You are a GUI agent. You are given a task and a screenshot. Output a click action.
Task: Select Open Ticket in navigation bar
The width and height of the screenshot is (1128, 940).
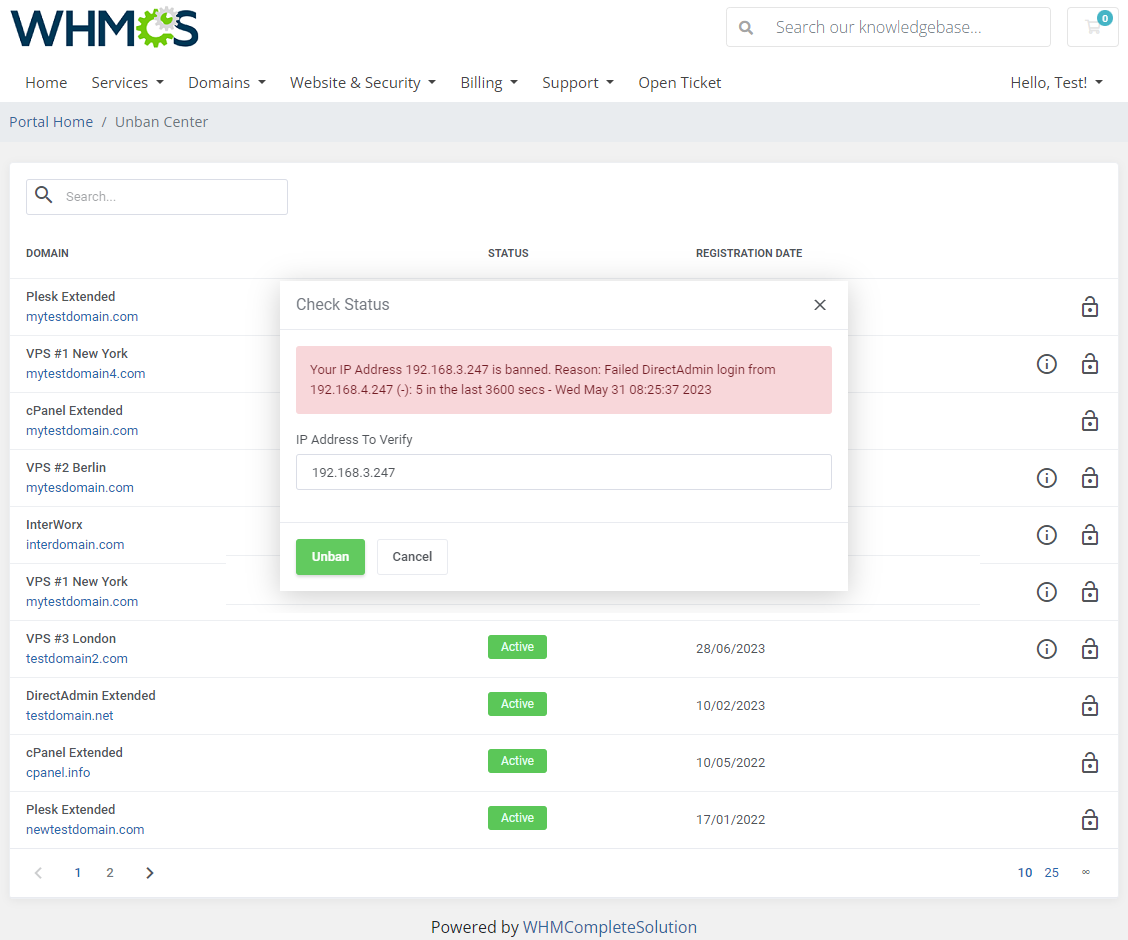679,83
